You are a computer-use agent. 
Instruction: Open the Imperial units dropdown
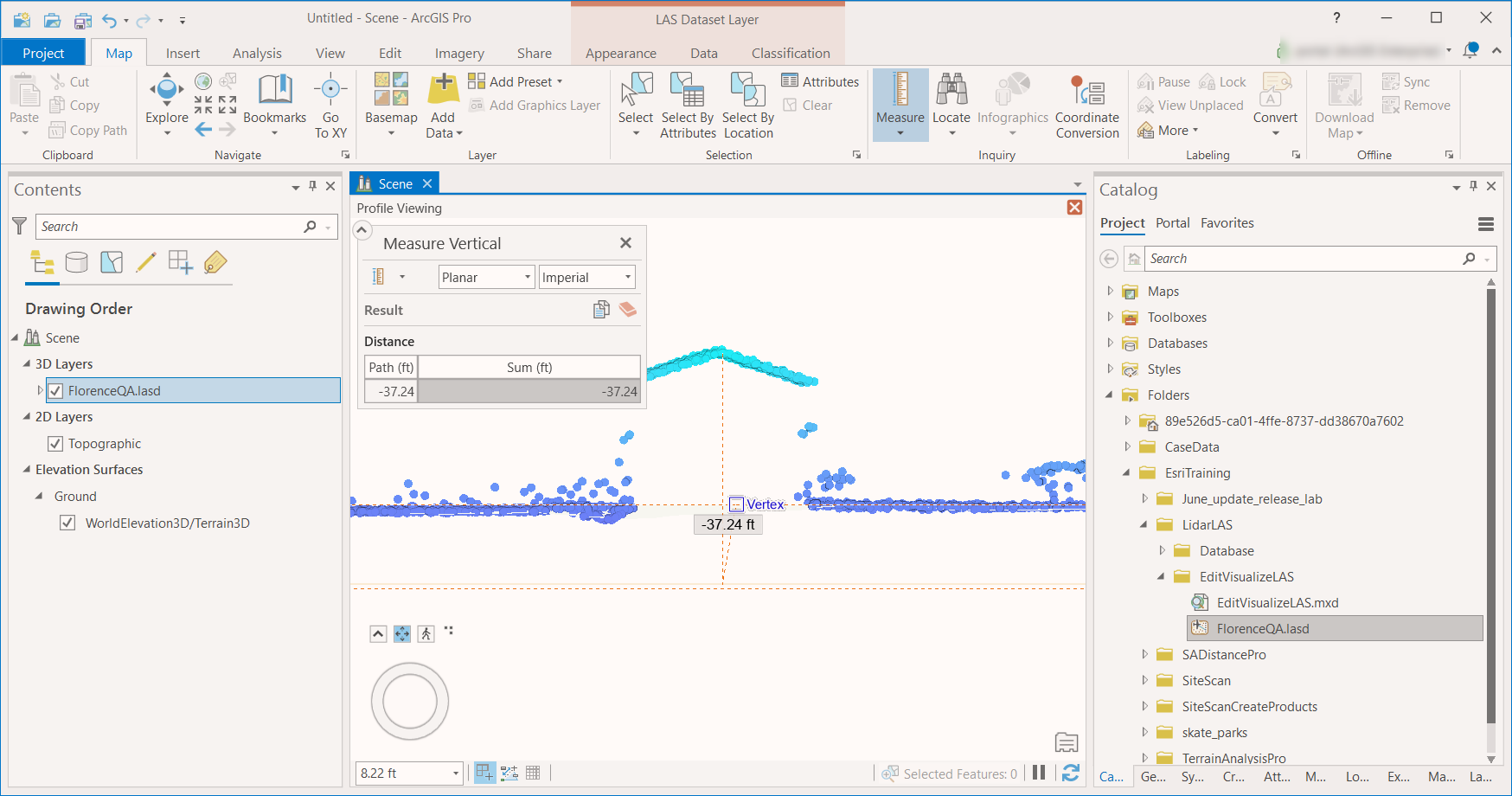(586, 278)
